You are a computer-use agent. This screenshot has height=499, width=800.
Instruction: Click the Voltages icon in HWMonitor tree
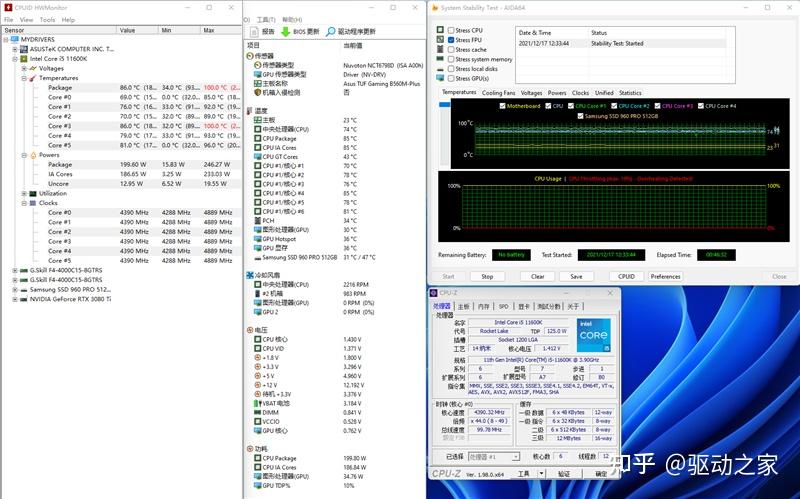coord(33,68)
